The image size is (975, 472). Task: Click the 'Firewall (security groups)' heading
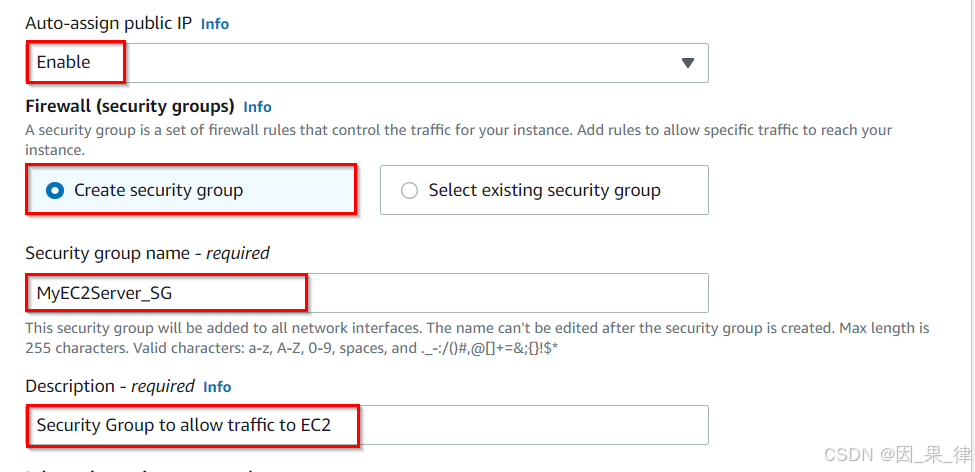point(129,106)
